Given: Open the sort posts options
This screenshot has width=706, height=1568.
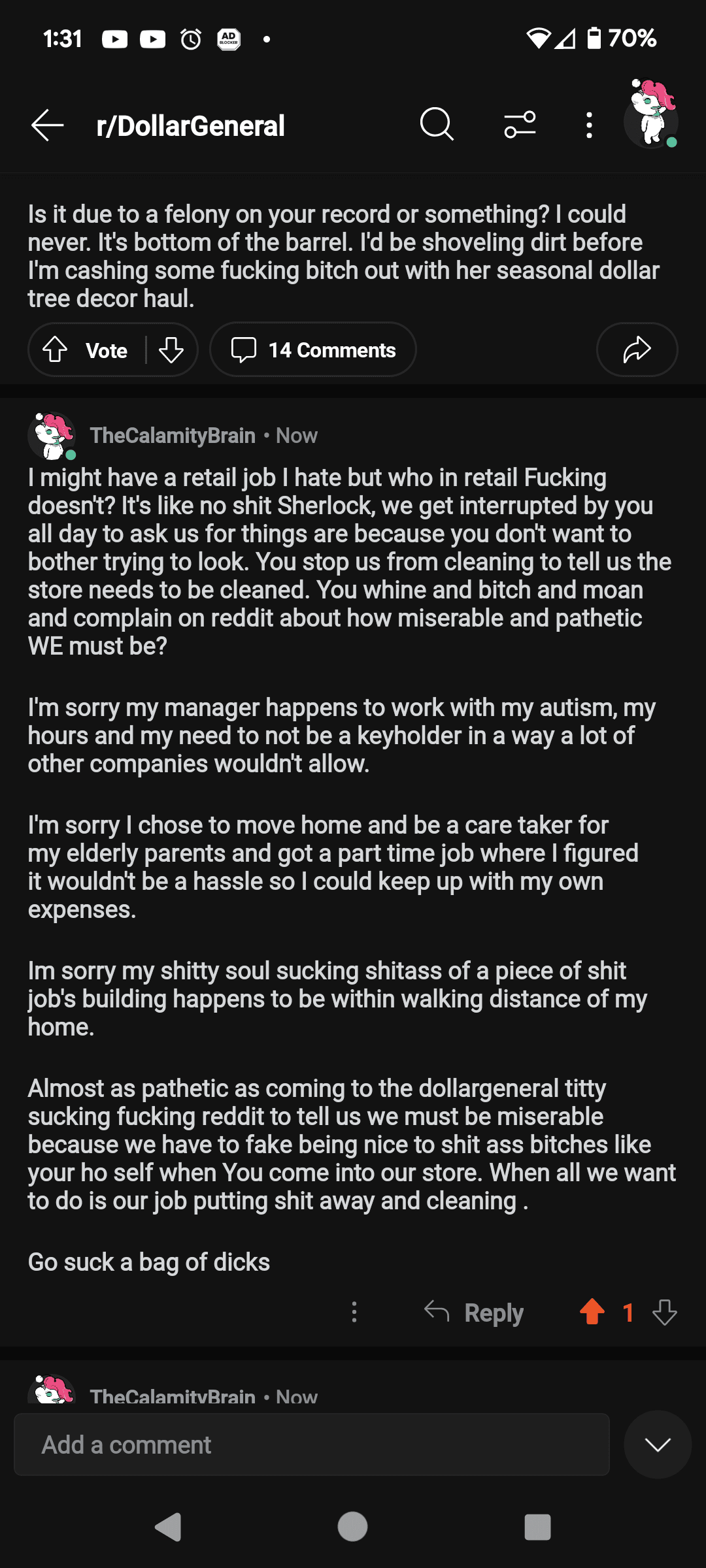Looking at the screenshot, I should pyautogui.click(x=518, y=124).
